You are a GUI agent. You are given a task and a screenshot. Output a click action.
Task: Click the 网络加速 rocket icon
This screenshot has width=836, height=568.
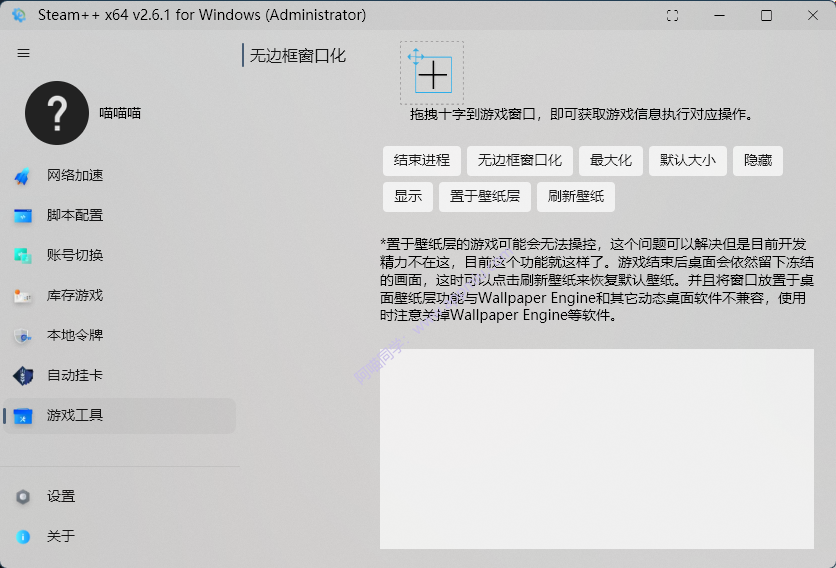pos(22,176)
